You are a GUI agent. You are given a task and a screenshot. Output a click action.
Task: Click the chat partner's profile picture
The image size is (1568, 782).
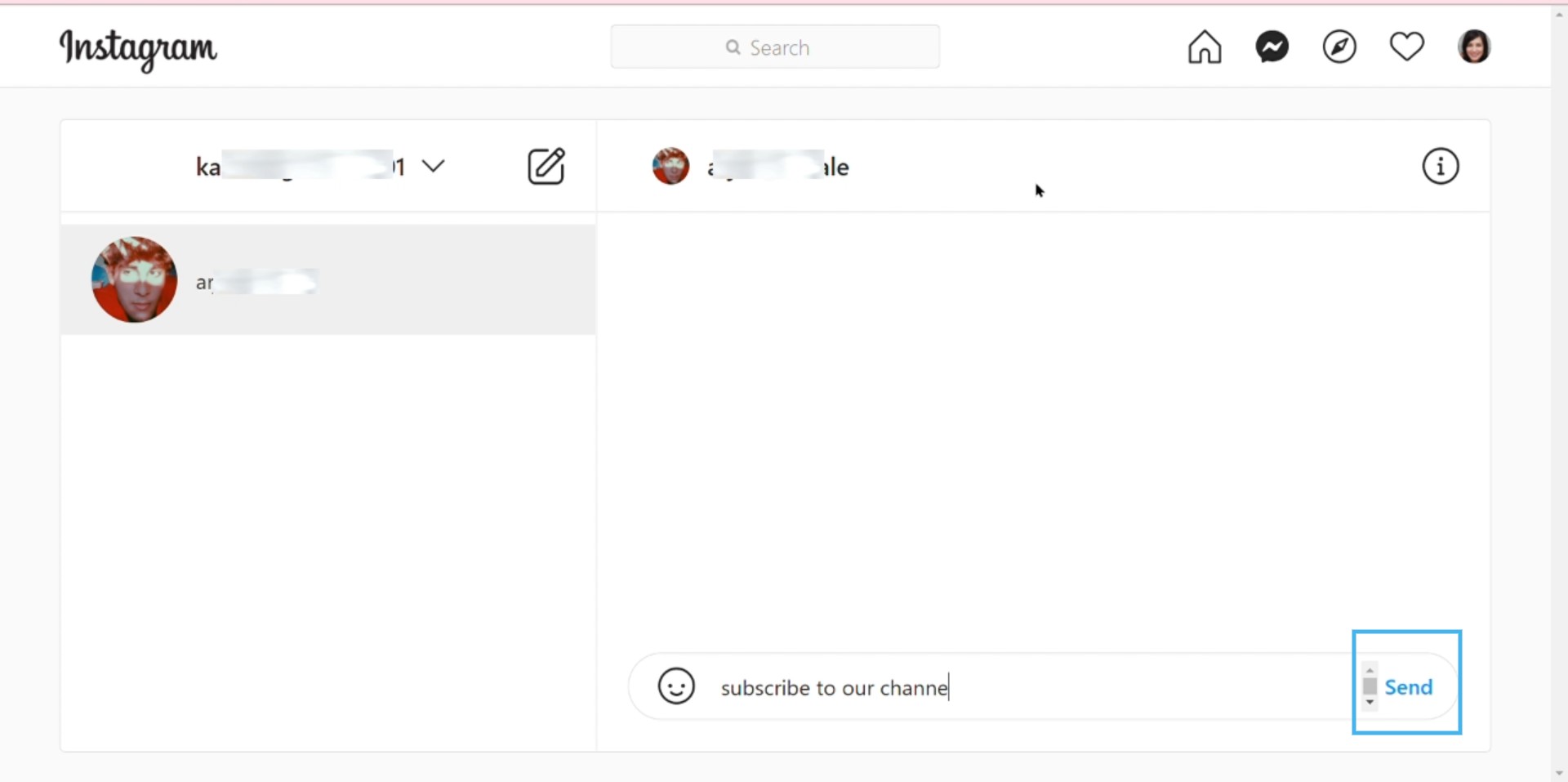pos(670,166)
